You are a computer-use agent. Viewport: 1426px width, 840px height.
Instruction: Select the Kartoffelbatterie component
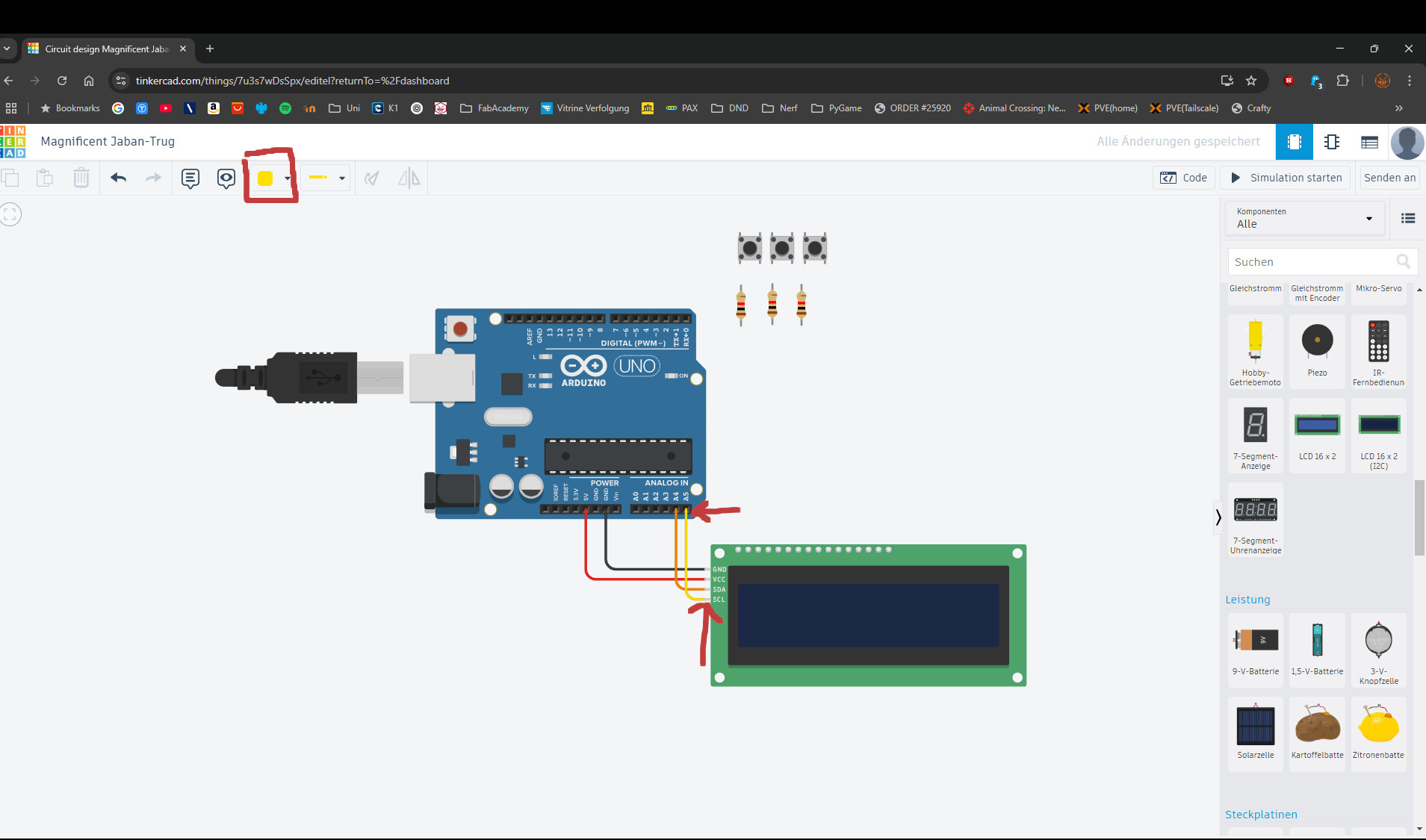click(1317, 733)
